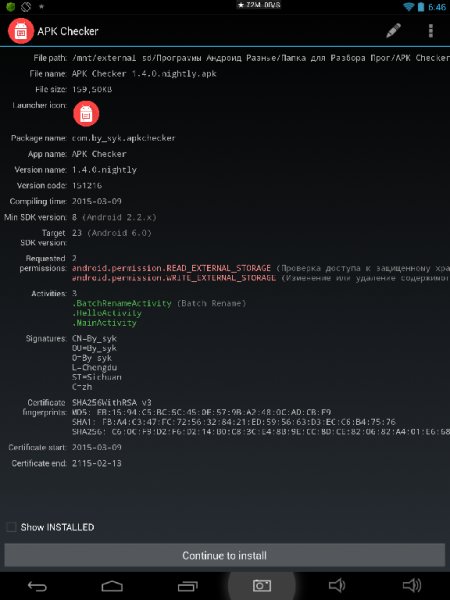Select the WRITE_EXTERNAL_STORAGE permission line
This screenshot has height=600, width=450.
coord(261,278)
